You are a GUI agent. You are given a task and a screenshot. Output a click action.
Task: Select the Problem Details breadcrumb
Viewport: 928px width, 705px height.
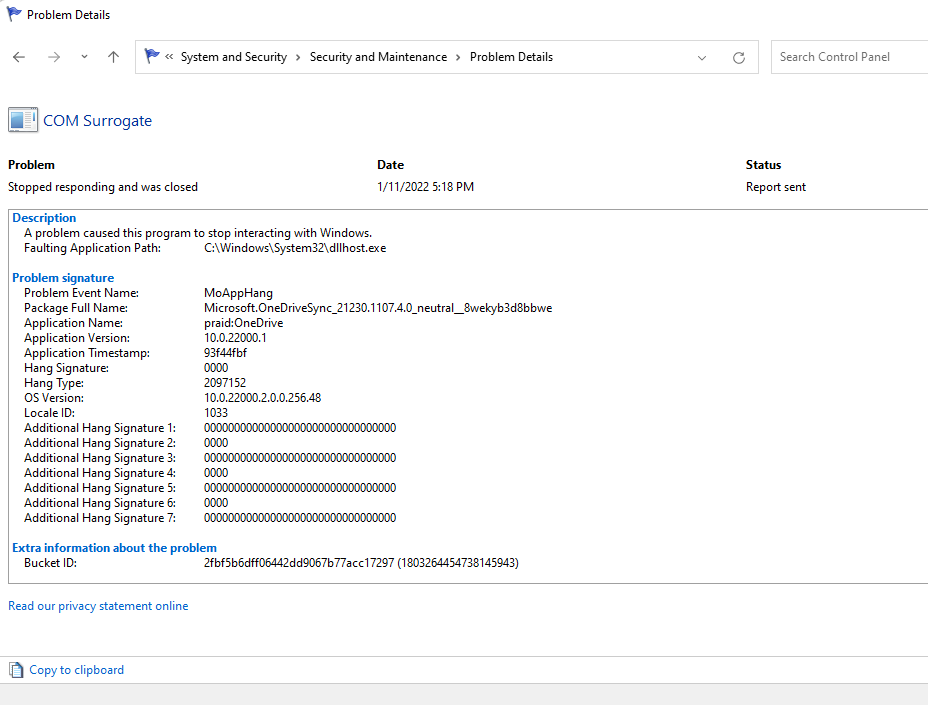pos(511,57)
